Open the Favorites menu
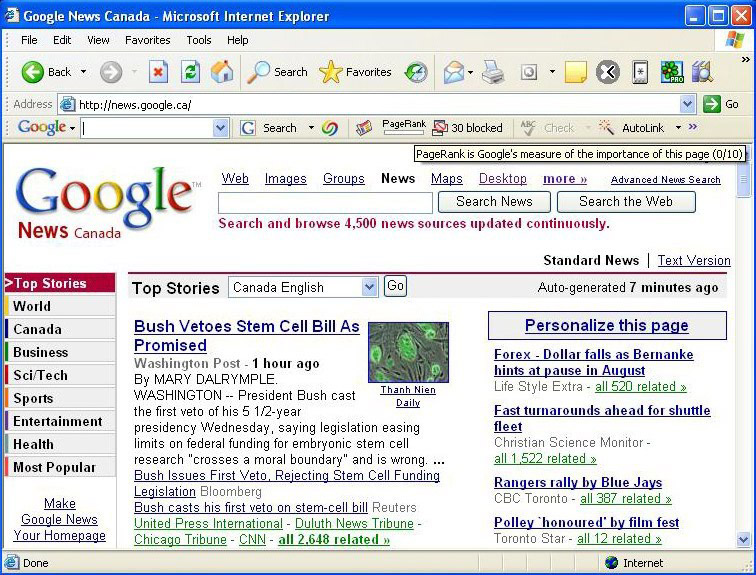The height and width of the screenshot is (575, 756). click(147, 40)
